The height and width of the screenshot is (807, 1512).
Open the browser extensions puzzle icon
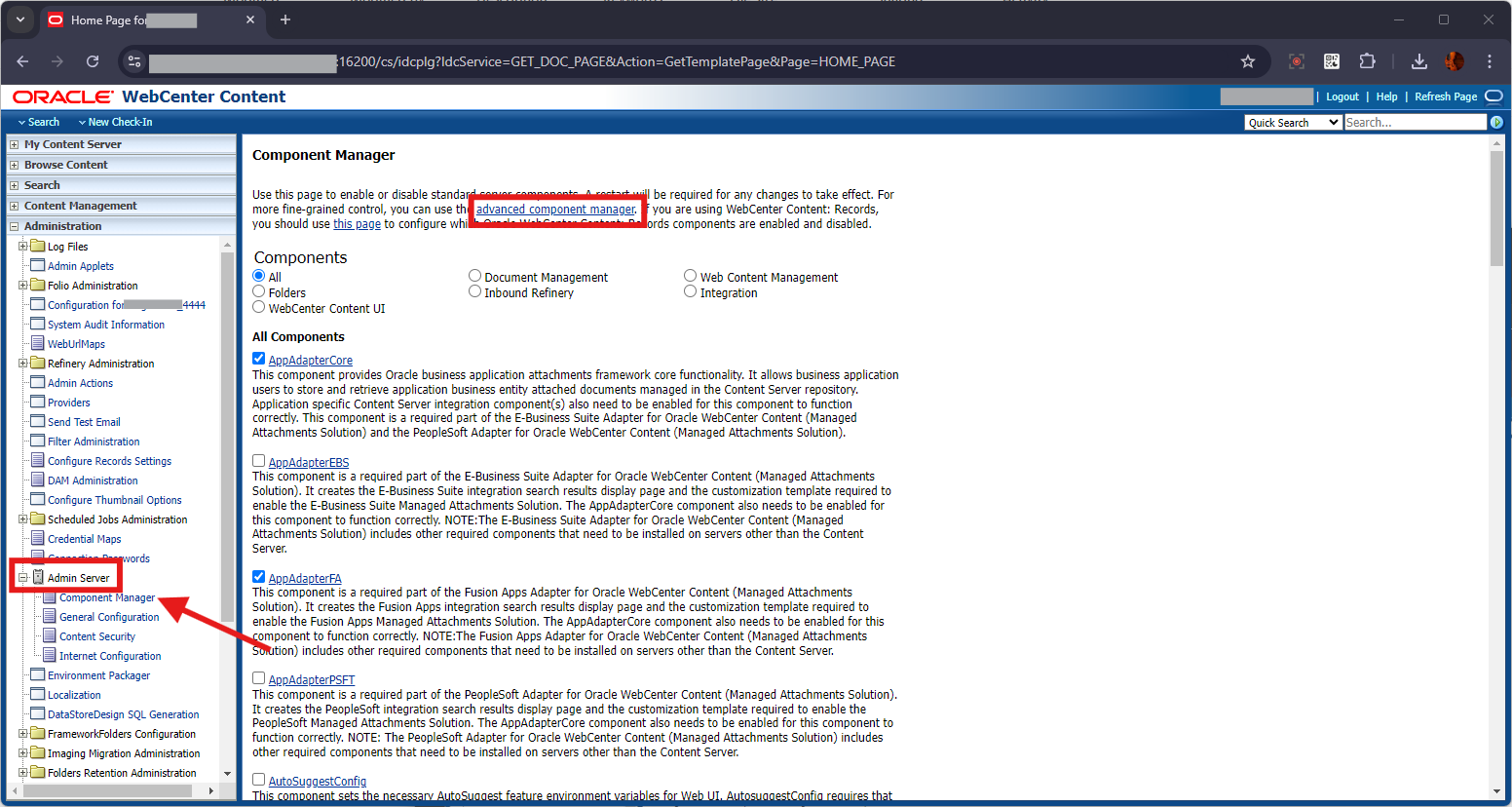coord(1367,61)
